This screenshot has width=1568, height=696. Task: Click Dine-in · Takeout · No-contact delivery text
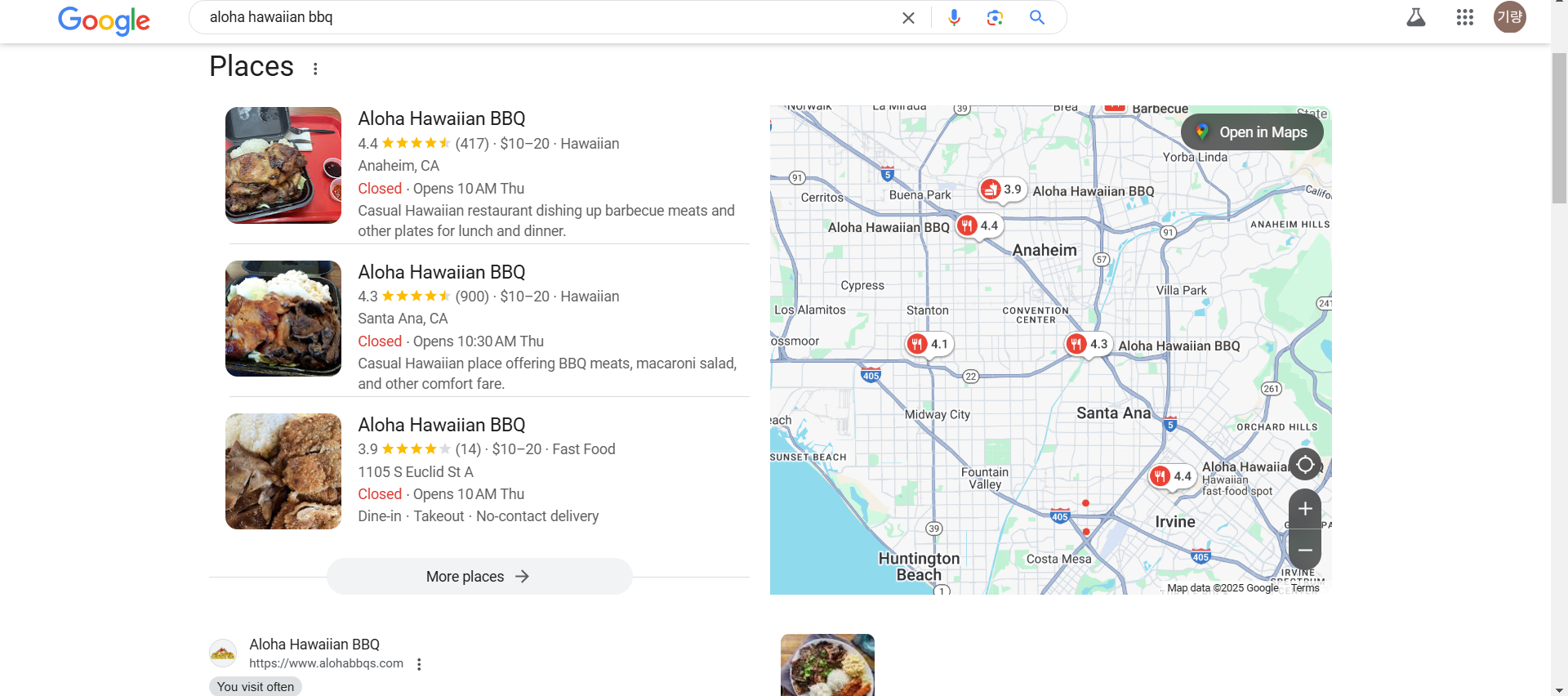coord(479,516)
